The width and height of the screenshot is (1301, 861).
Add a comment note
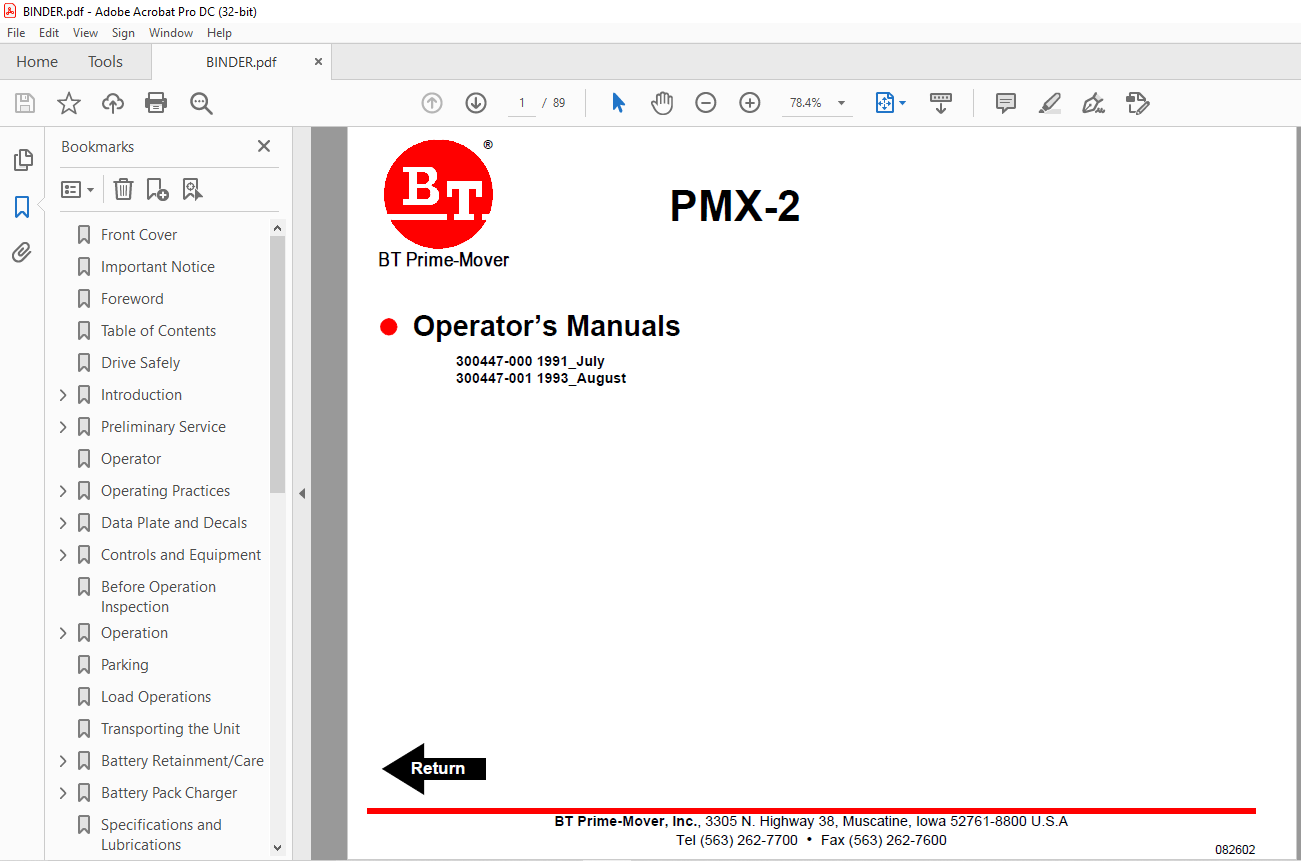(1006, 103)
